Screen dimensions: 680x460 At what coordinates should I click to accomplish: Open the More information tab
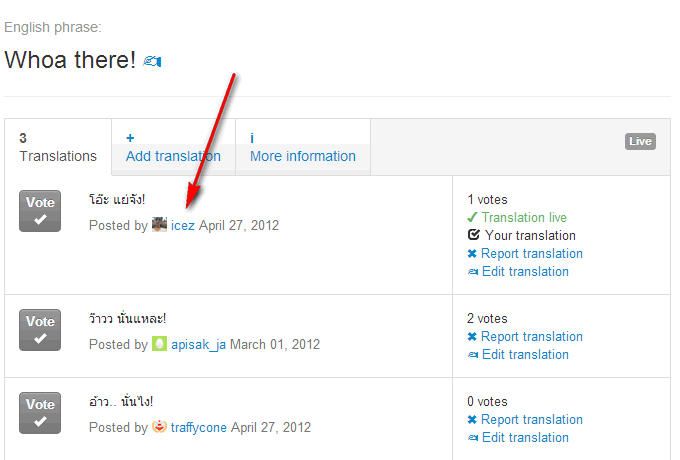click(302, 147)
